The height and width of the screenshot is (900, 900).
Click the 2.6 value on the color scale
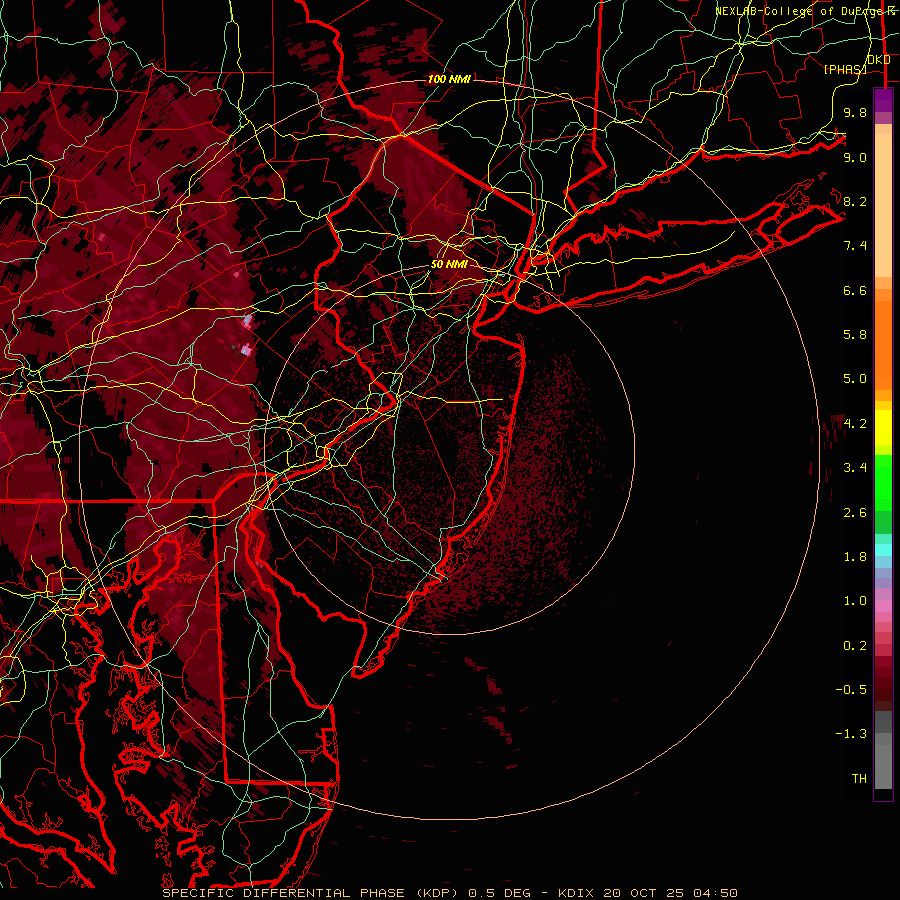tap(855, 513)
